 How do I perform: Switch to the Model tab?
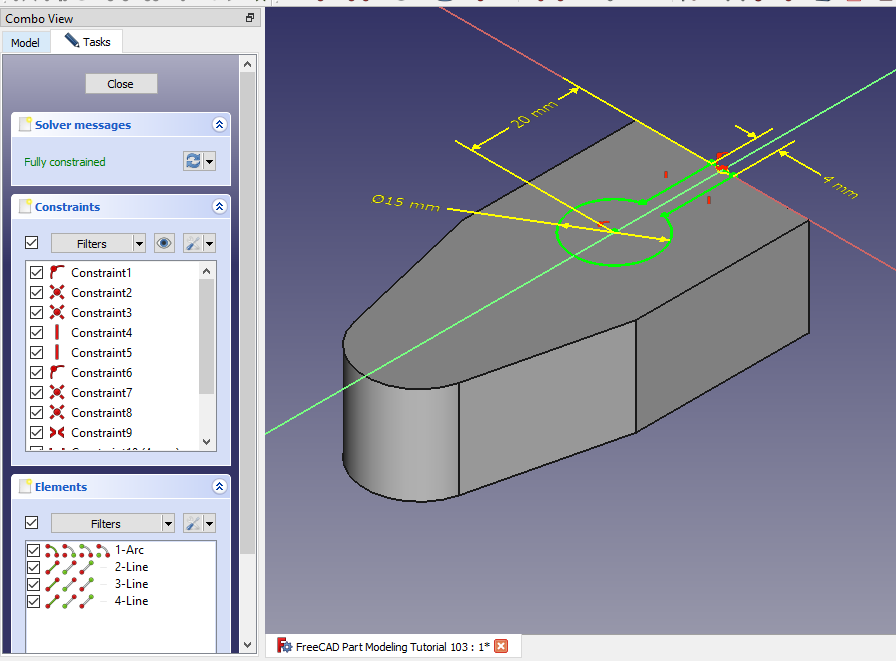(25, 43)
